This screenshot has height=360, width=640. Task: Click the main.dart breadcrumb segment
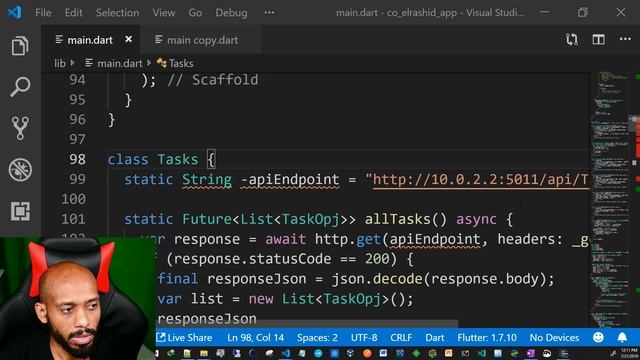pos(120,63)
